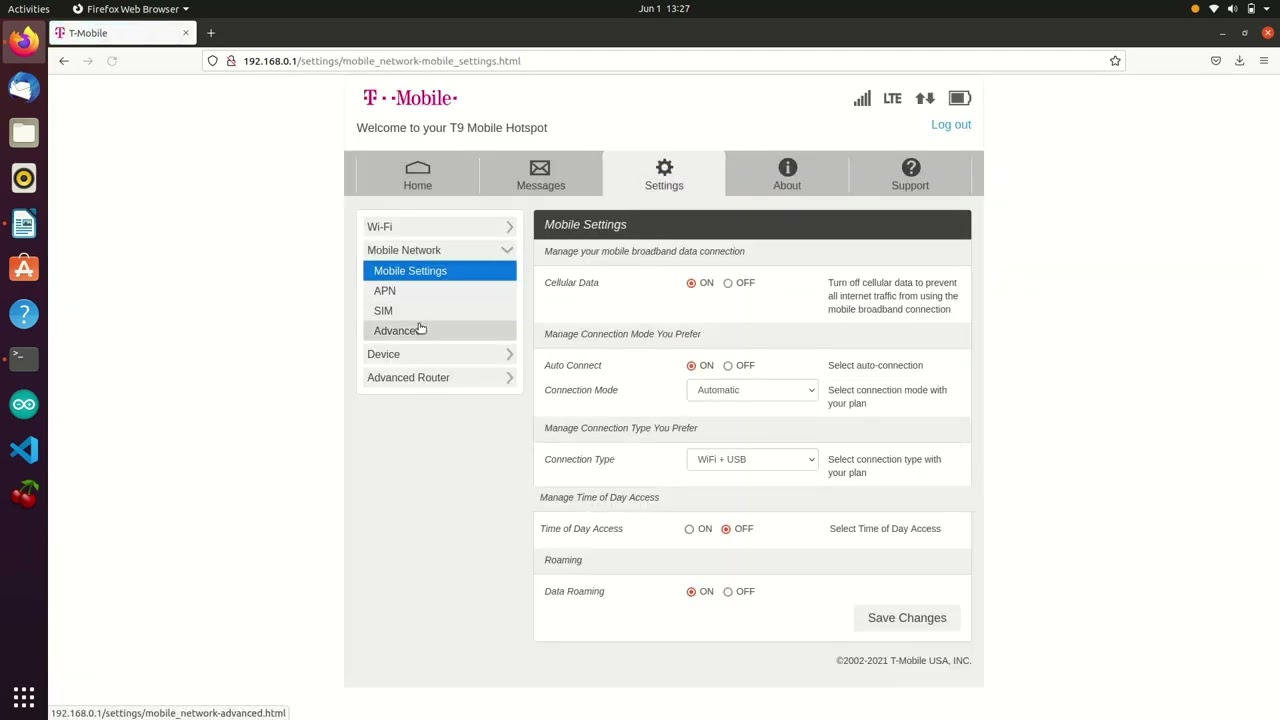Collapse the Mobile Network section

[440, 250]
